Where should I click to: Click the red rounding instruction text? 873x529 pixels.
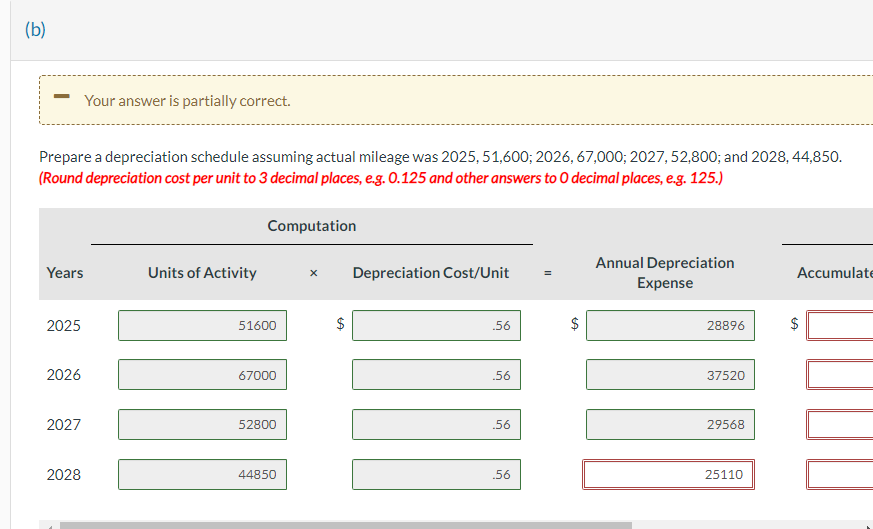tap(381, 178)
